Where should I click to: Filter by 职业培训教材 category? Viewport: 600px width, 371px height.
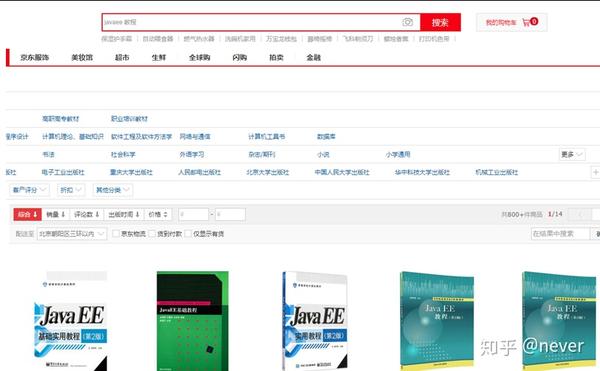pos(129,119)
